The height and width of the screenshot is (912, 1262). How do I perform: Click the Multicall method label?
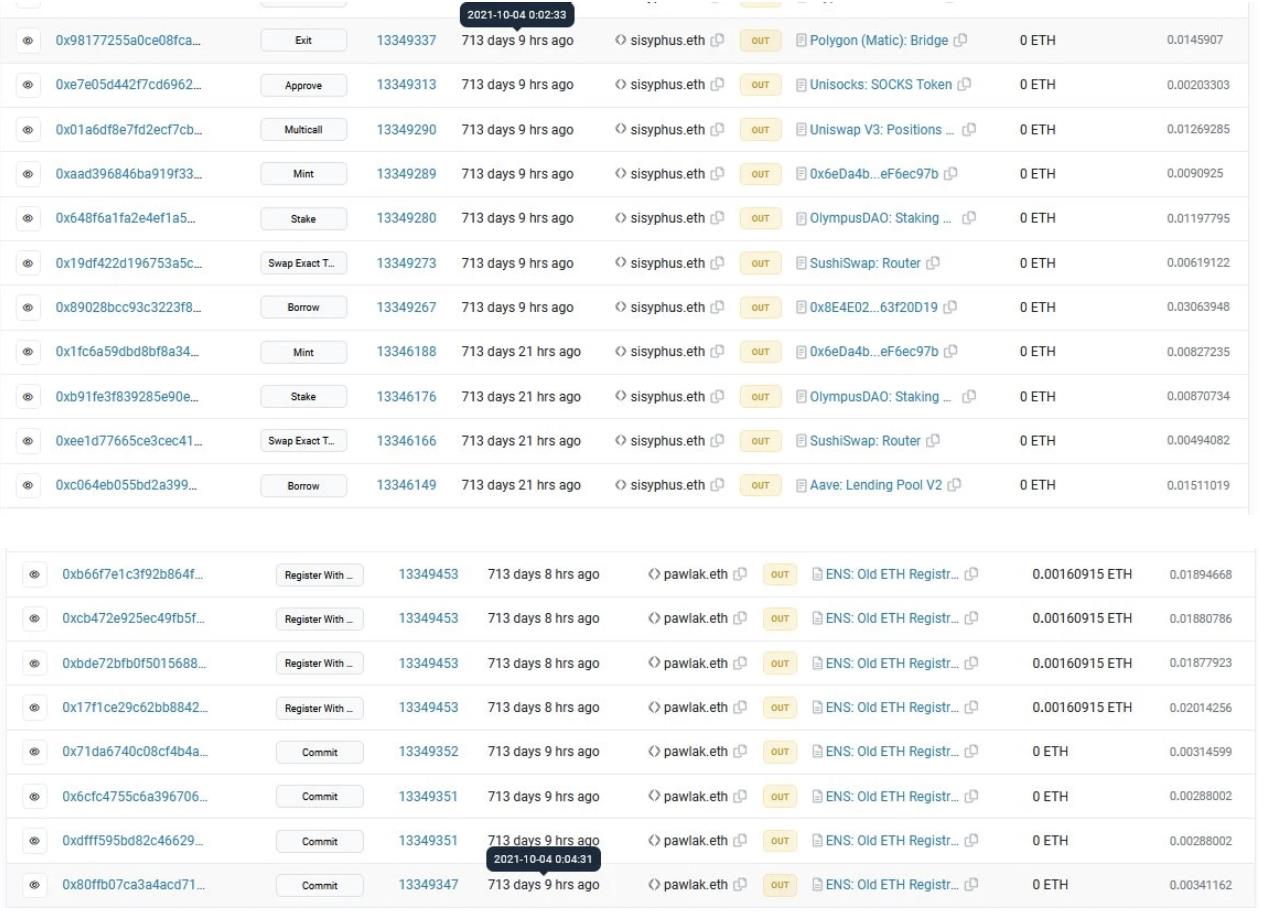(303, 130)
